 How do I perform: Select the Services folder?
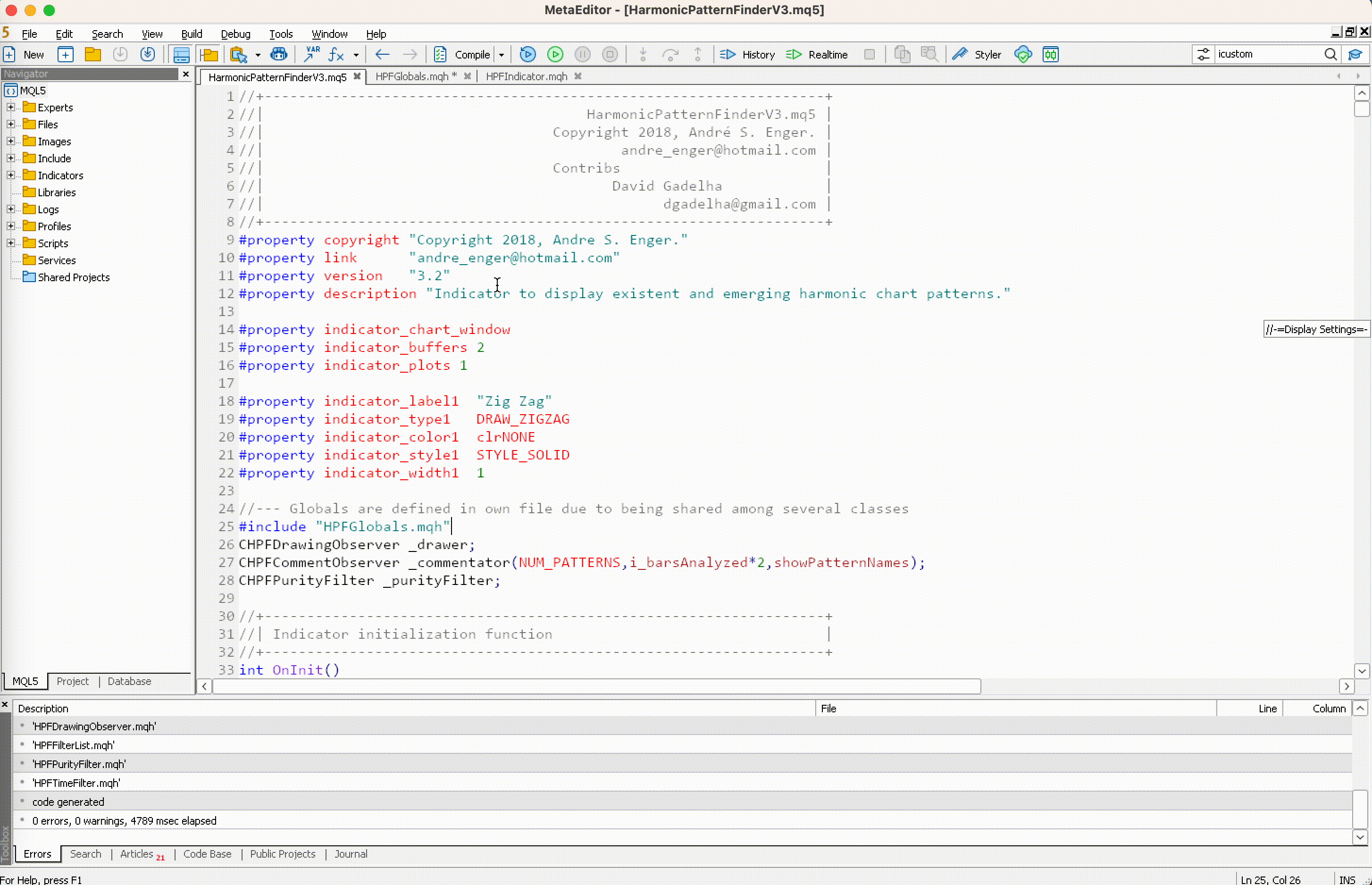(56, 260)
